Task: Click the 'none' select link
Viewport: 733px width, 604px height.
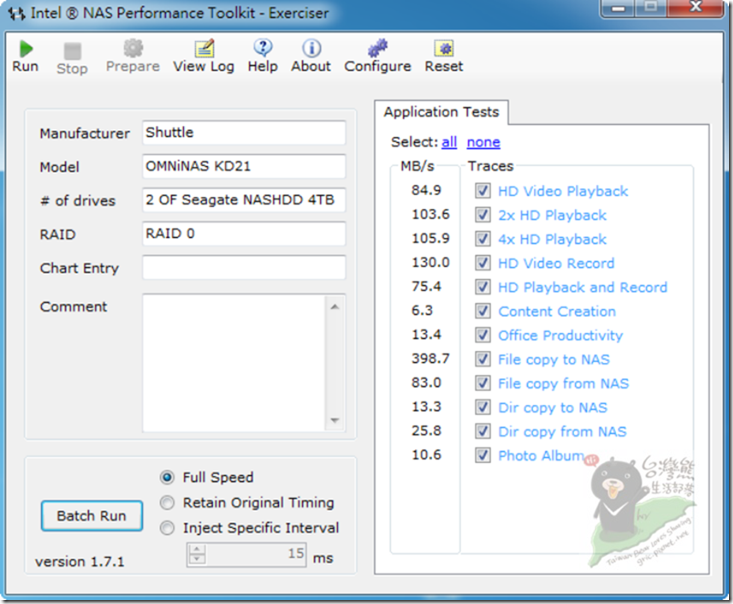Action: point(483,142)
